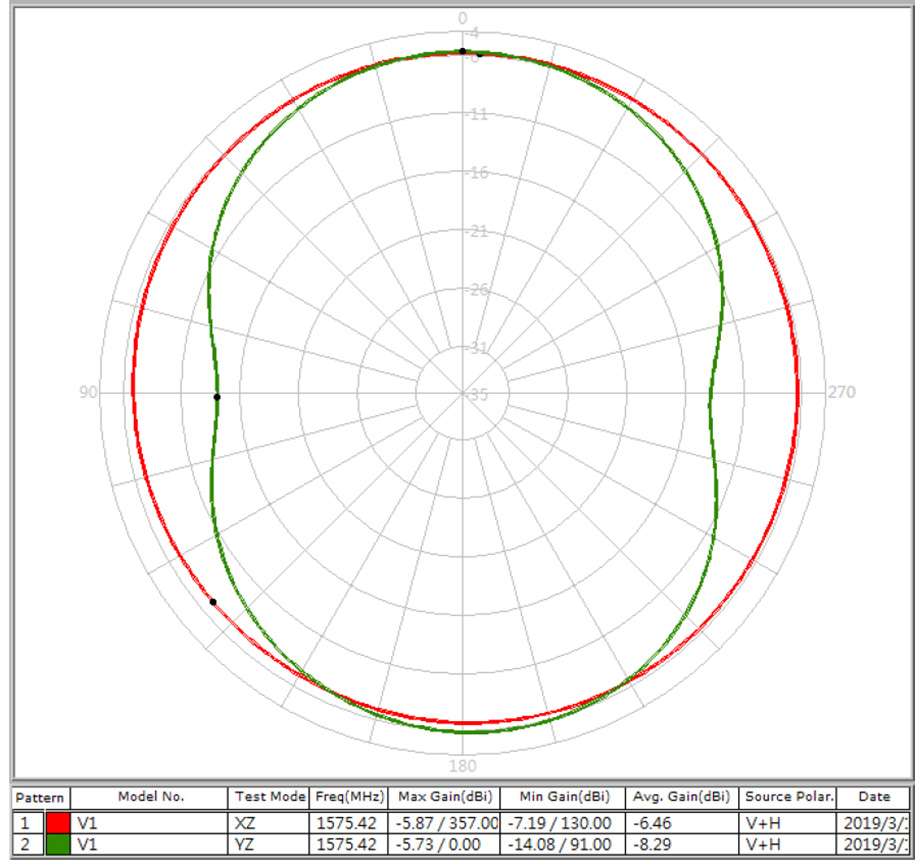Click the Date column header
915x867 pixels.
point(873,797)
